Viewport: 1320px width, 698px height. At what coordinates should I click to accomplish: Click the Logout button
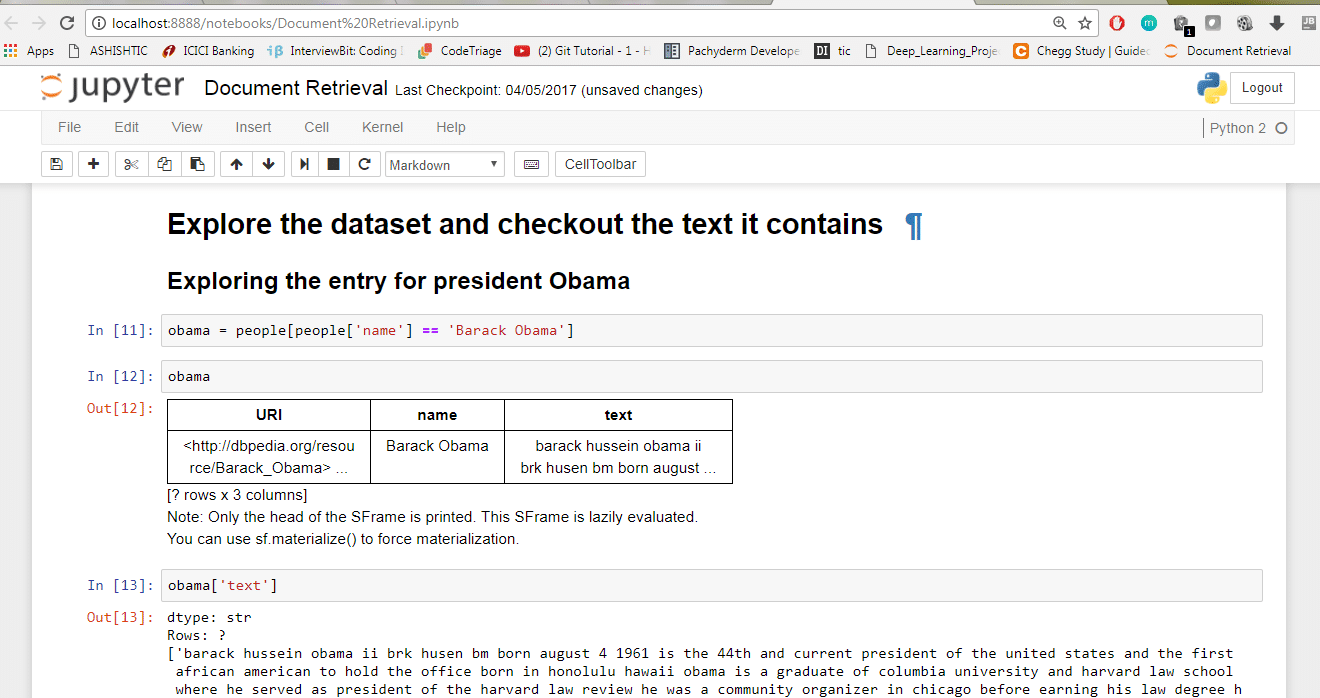(1261, 88)
